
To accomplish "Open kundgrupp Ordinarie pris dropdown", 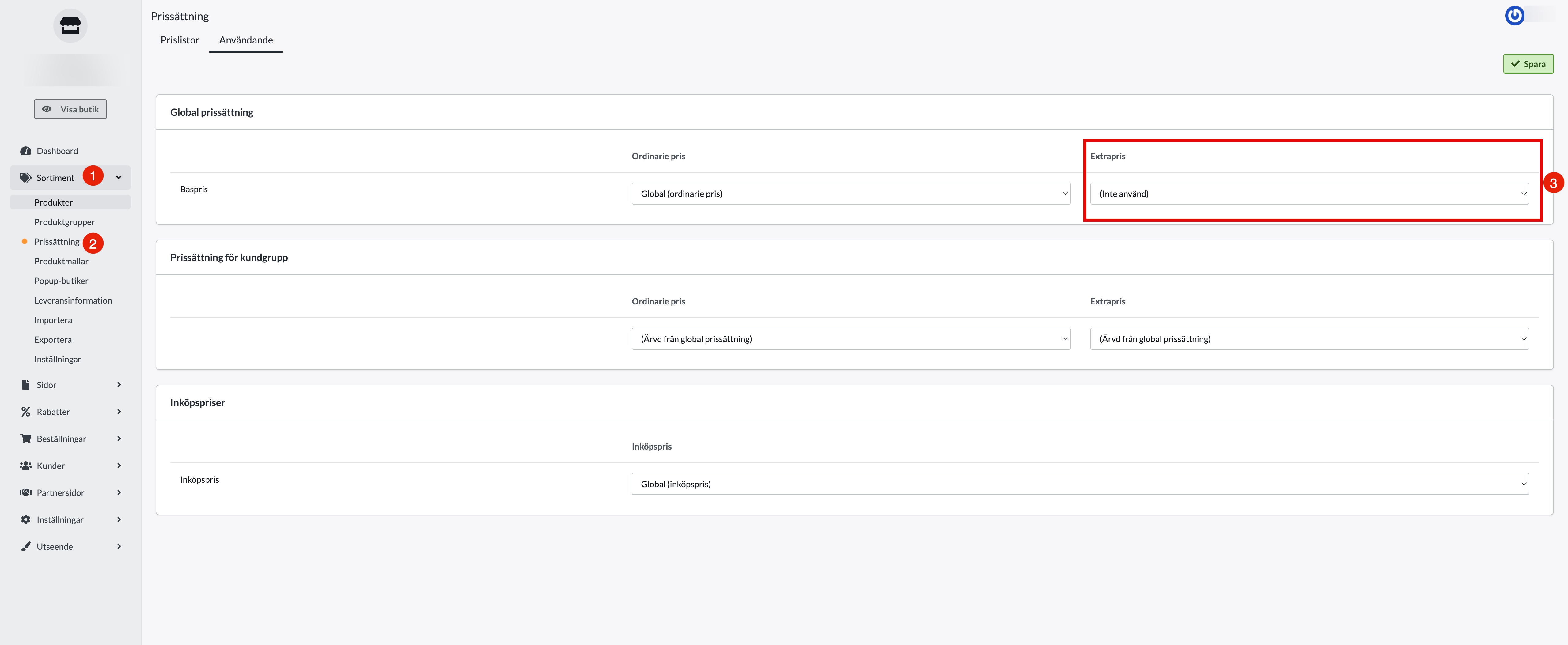I will (x=850, y=339).
